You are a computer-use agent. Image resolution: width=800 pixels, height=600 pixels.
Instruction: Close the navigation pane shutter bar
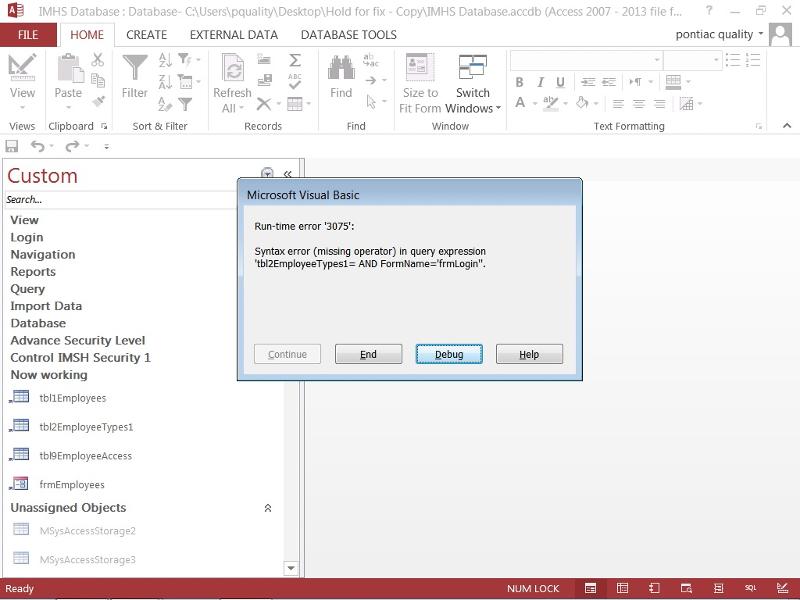point(288,174)
